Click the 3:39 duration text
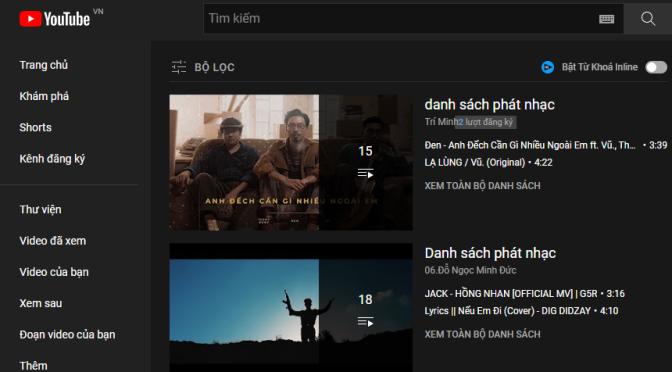 (658, 145)
